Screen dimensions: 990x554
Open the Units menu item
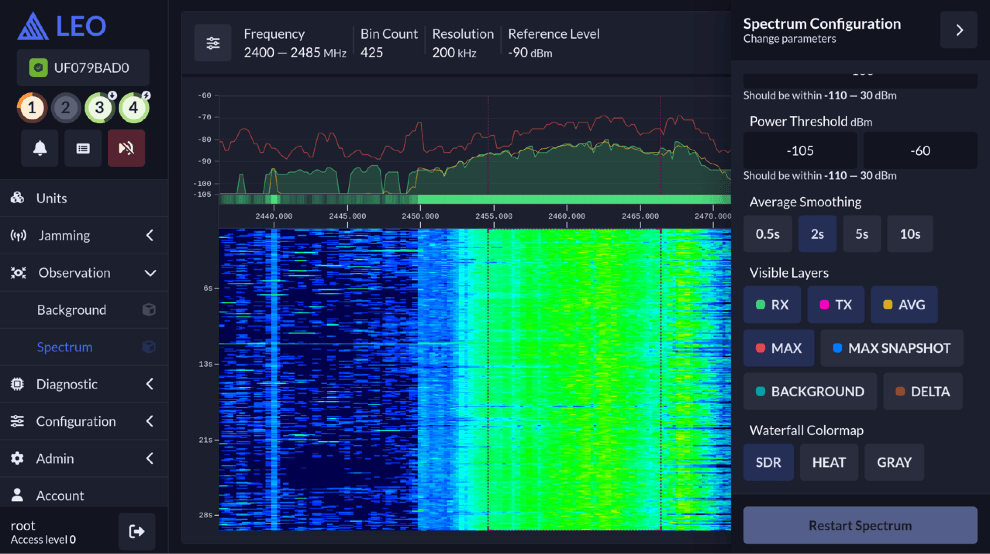coord(84,198)
